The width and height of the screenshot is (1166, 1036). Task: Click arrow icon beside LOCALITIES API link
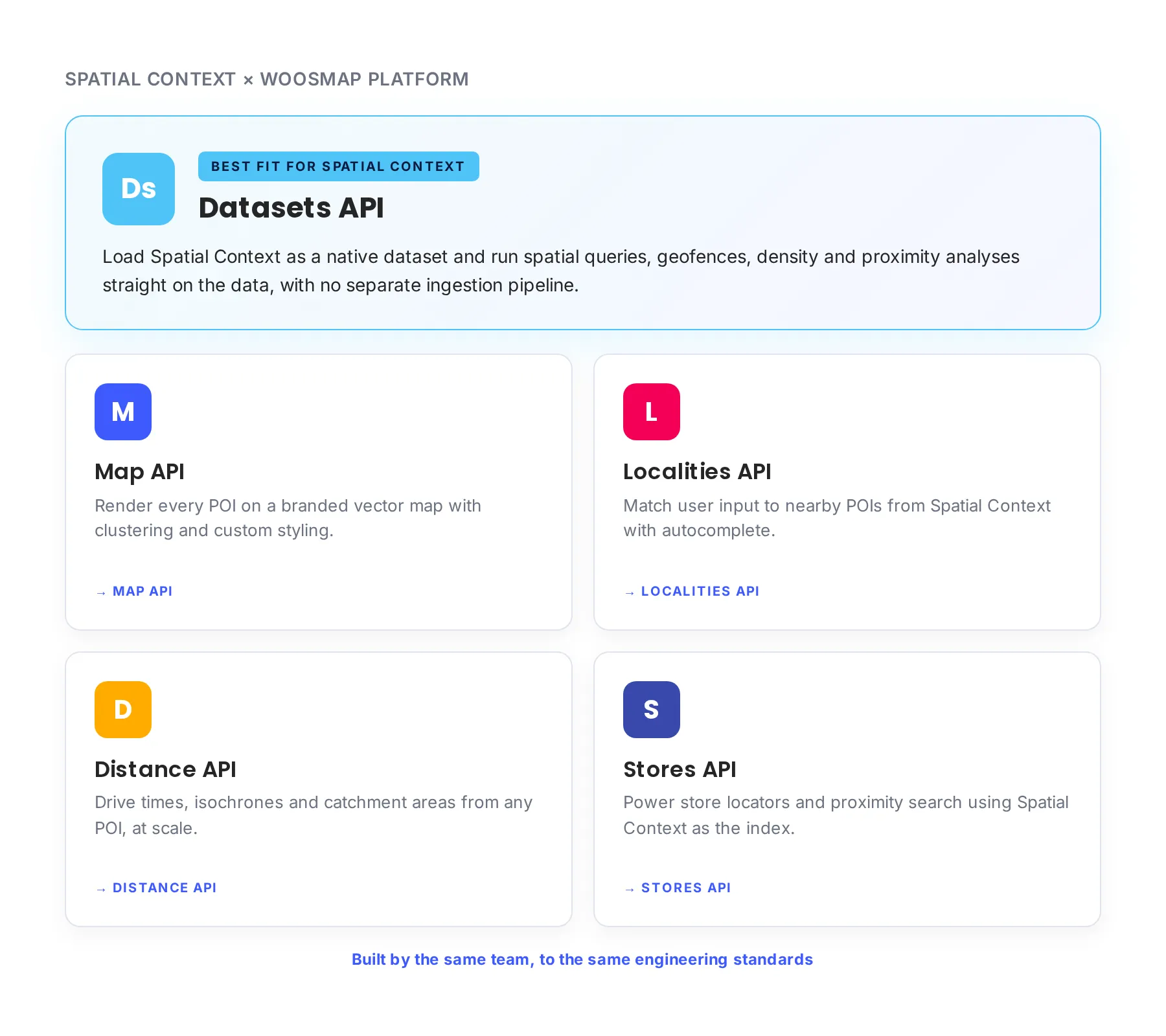pos(630,592)
